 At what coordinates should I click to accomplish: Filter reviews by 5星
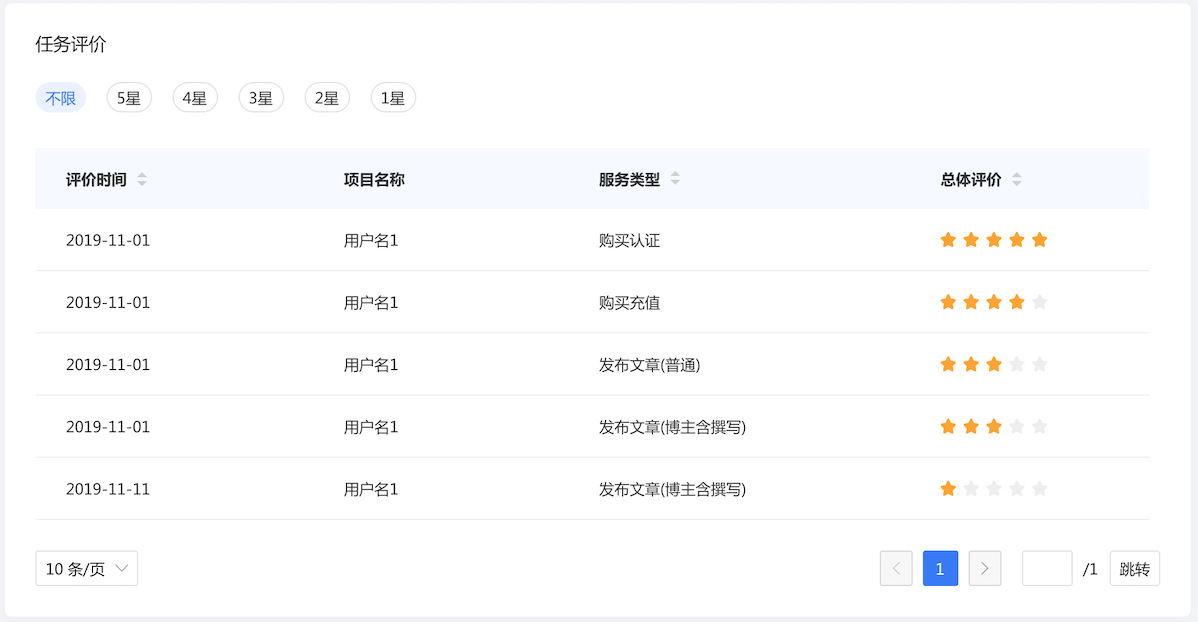(x=128, y=98)
